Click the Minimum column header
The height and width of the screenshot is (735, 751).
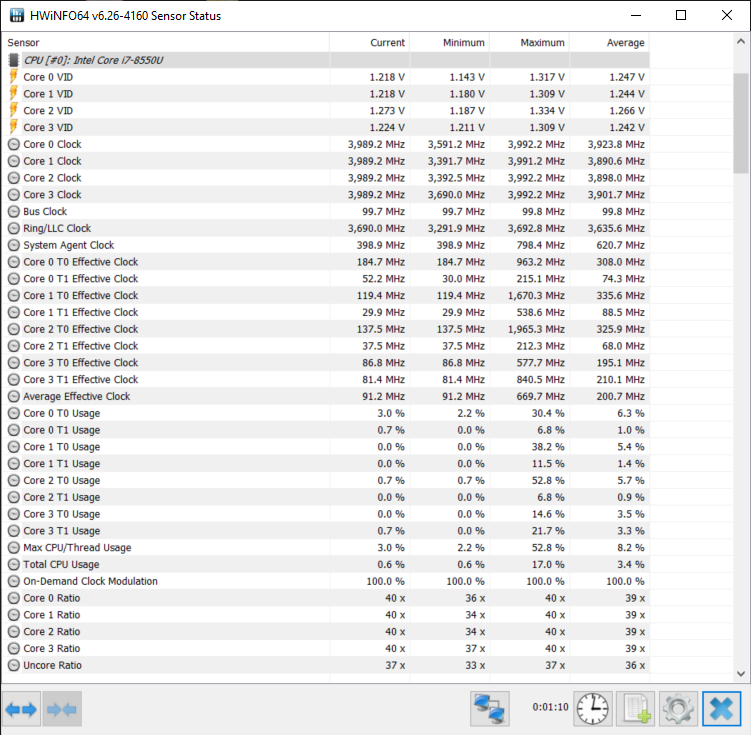449,43
